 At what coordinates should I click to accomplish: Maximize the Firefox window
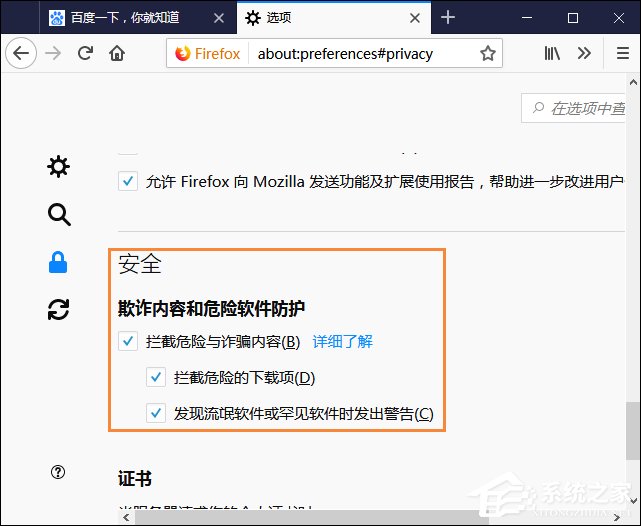(573, 18)
